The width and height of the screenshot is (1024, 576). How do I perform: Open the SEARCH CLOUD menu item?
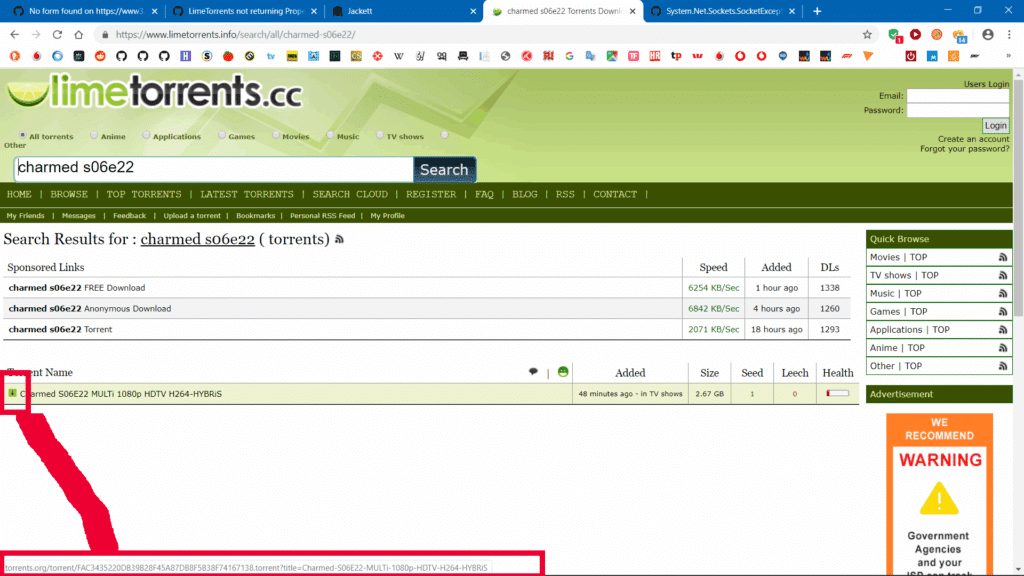coord(350,195)
